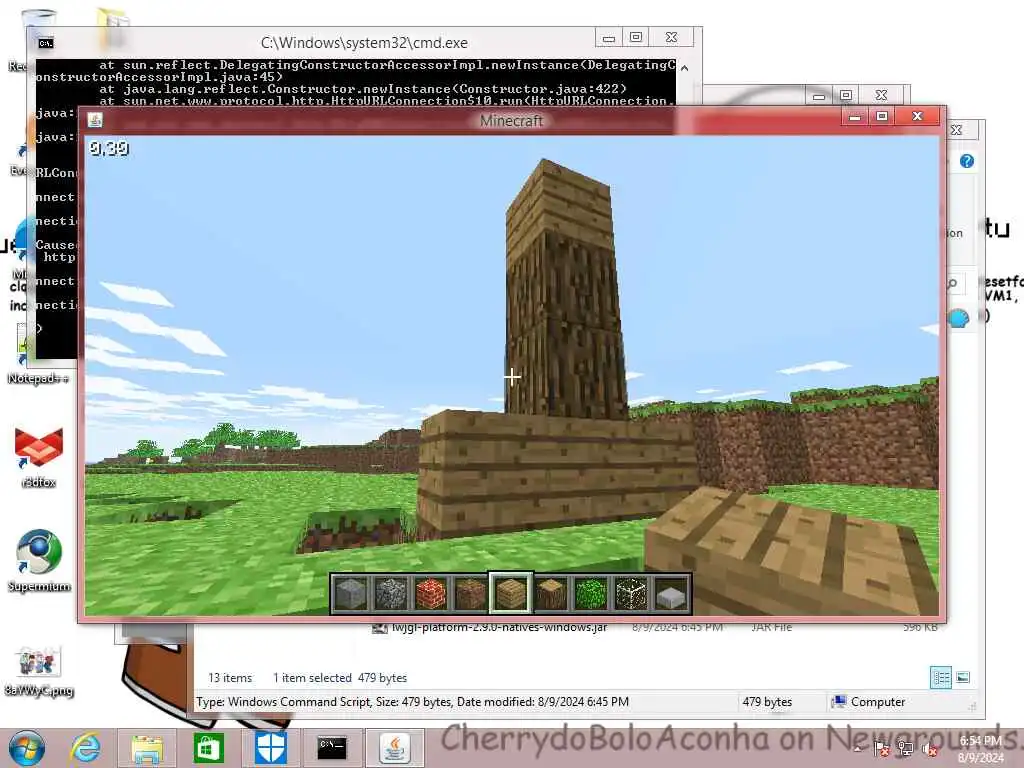Click the Java icon in Minecraft title bar
This screenshot has width=1024, height=768.
point(95,120)
